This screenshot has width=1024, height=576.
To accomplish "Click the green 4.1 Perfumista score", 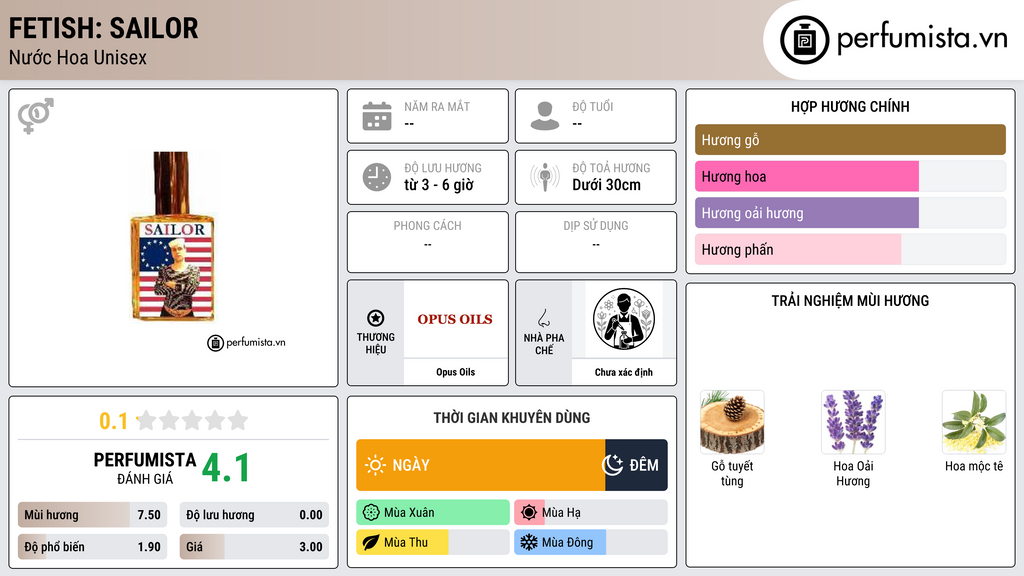I will pos(226,468).
